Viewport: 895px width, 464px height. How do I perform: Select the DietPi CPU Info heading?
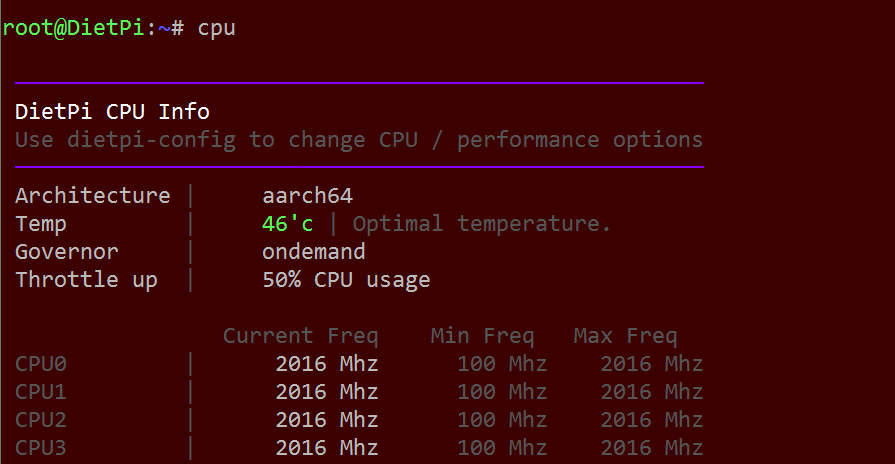coord(112,111)
